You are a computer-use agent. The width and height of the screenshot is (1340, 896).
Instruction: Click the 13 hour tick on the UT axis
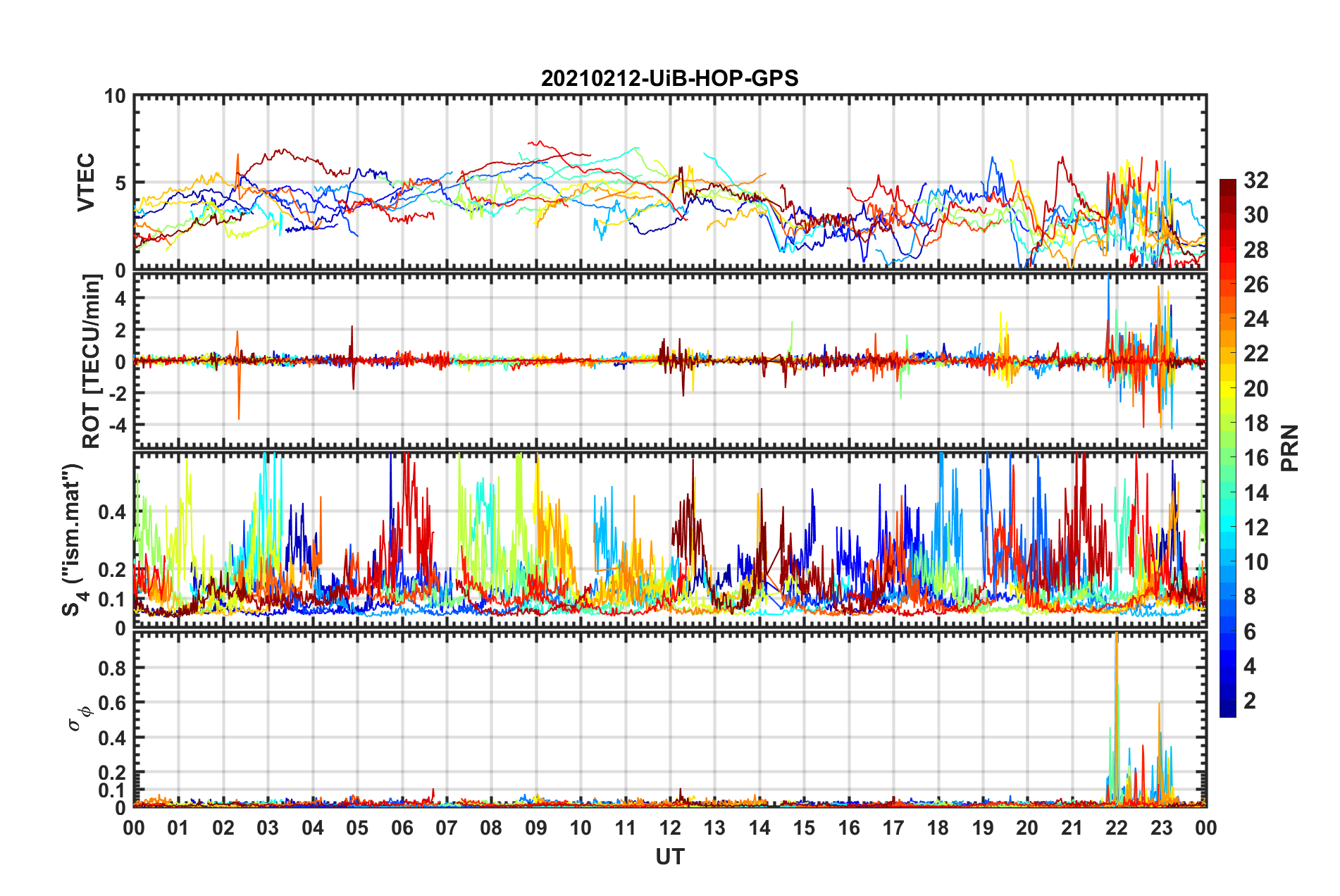coord(714,828)
